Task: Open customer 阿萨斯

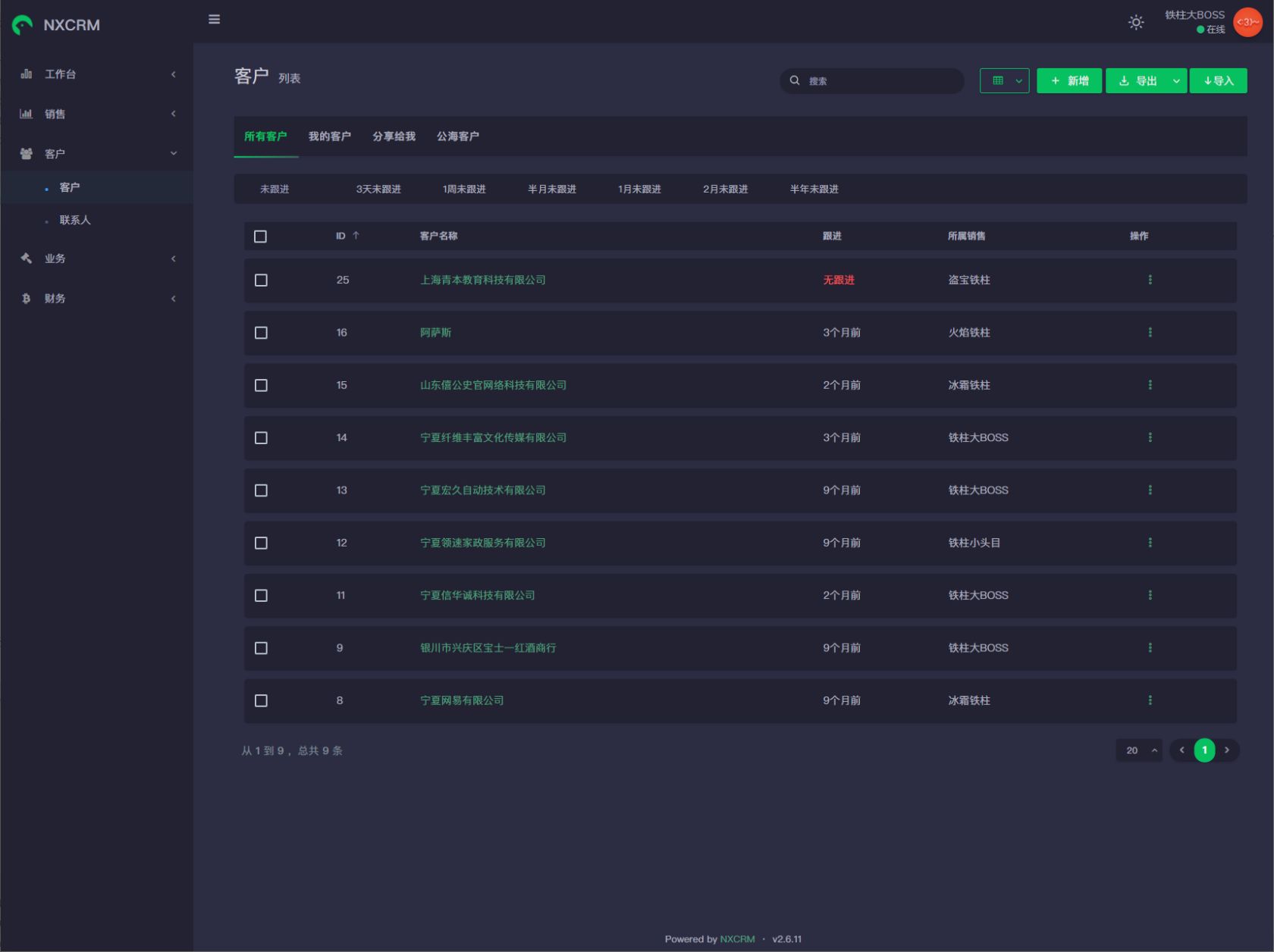Action: click(436, 332)
